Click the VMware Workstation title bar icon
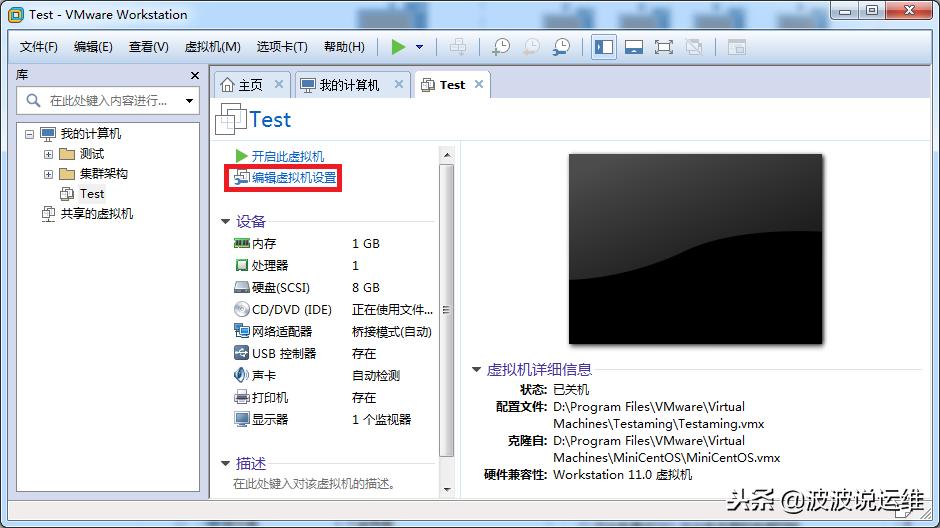Image resolution: width=940 pixels, height=528 pixels. coord(16,14)
